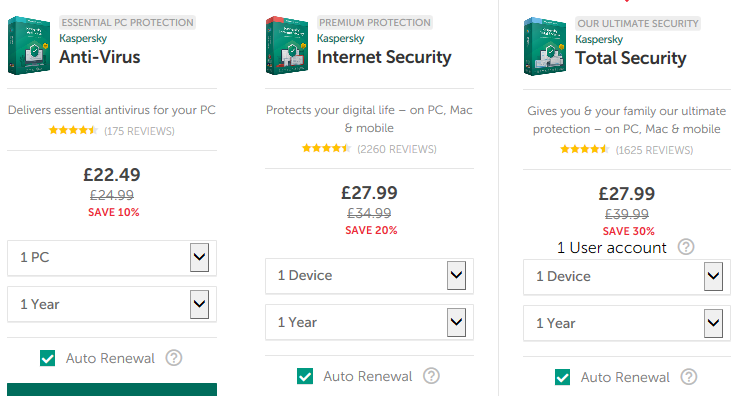Open the 175 Reviews link
Viewport: 734px width, 396px height.
pyautogui.click(x=139, y=131)
